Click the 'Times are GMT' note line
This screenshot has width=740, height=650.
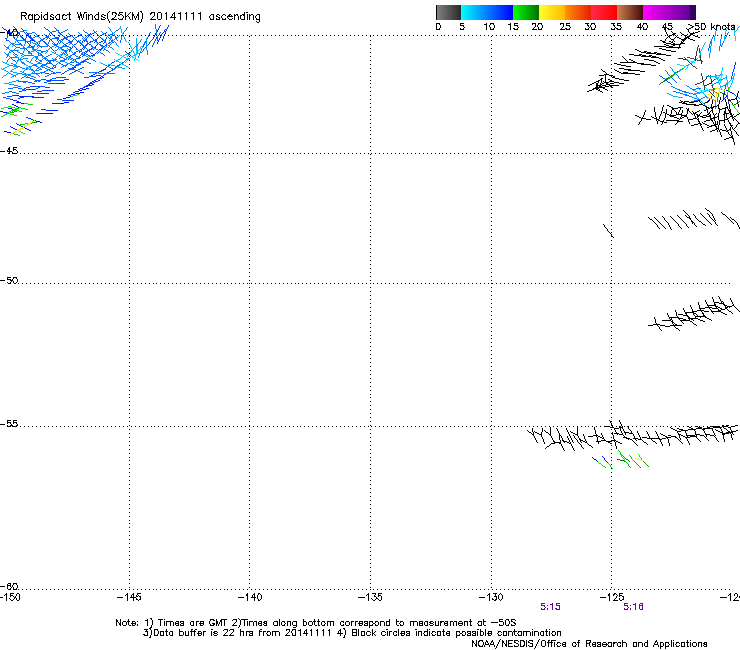pos(316,623)
